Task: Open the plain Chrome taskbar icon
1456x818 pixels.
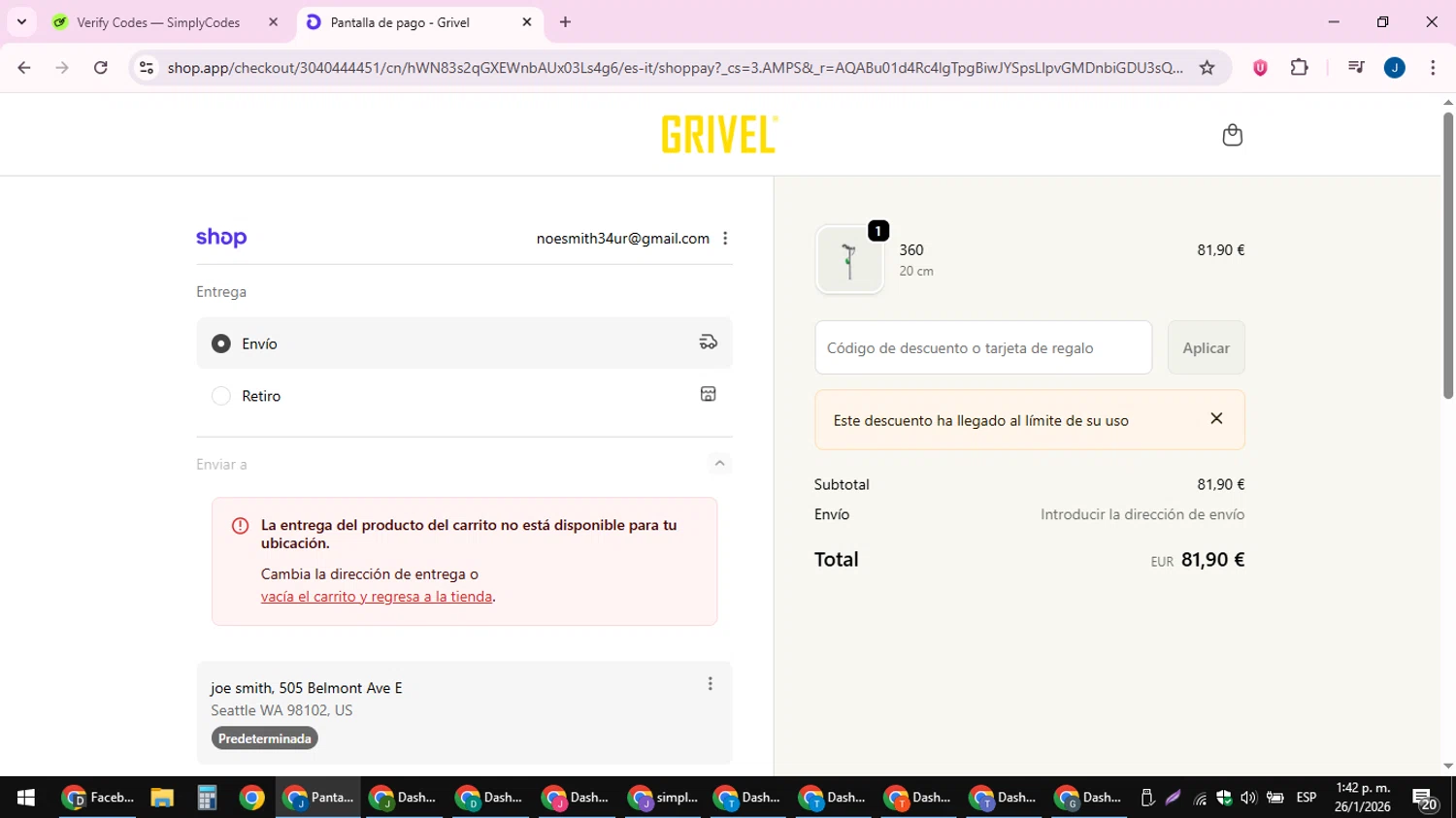Action: pos(251,798)
